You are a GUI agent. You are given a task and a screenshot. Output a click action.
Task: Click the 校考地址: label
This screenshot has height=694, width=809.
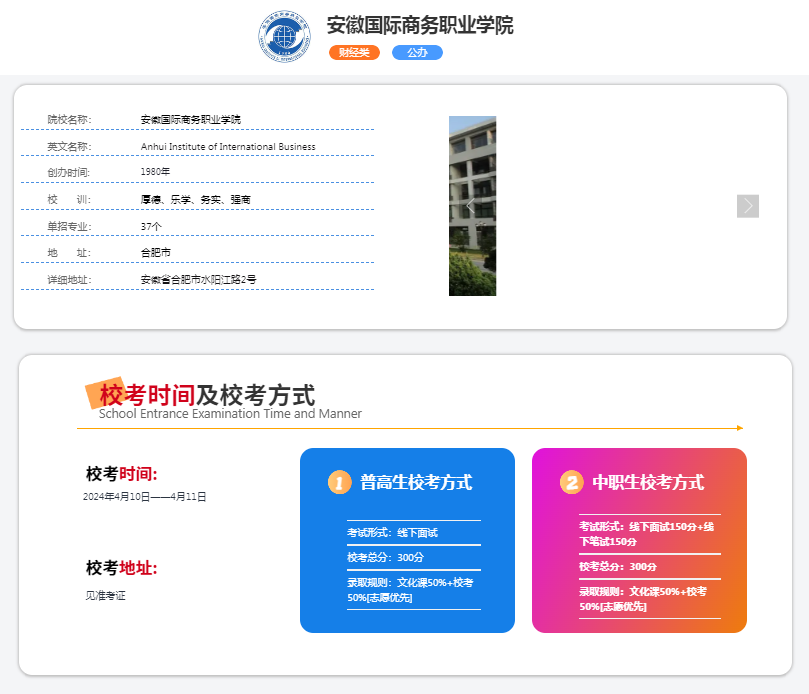[x=122, y=568]
